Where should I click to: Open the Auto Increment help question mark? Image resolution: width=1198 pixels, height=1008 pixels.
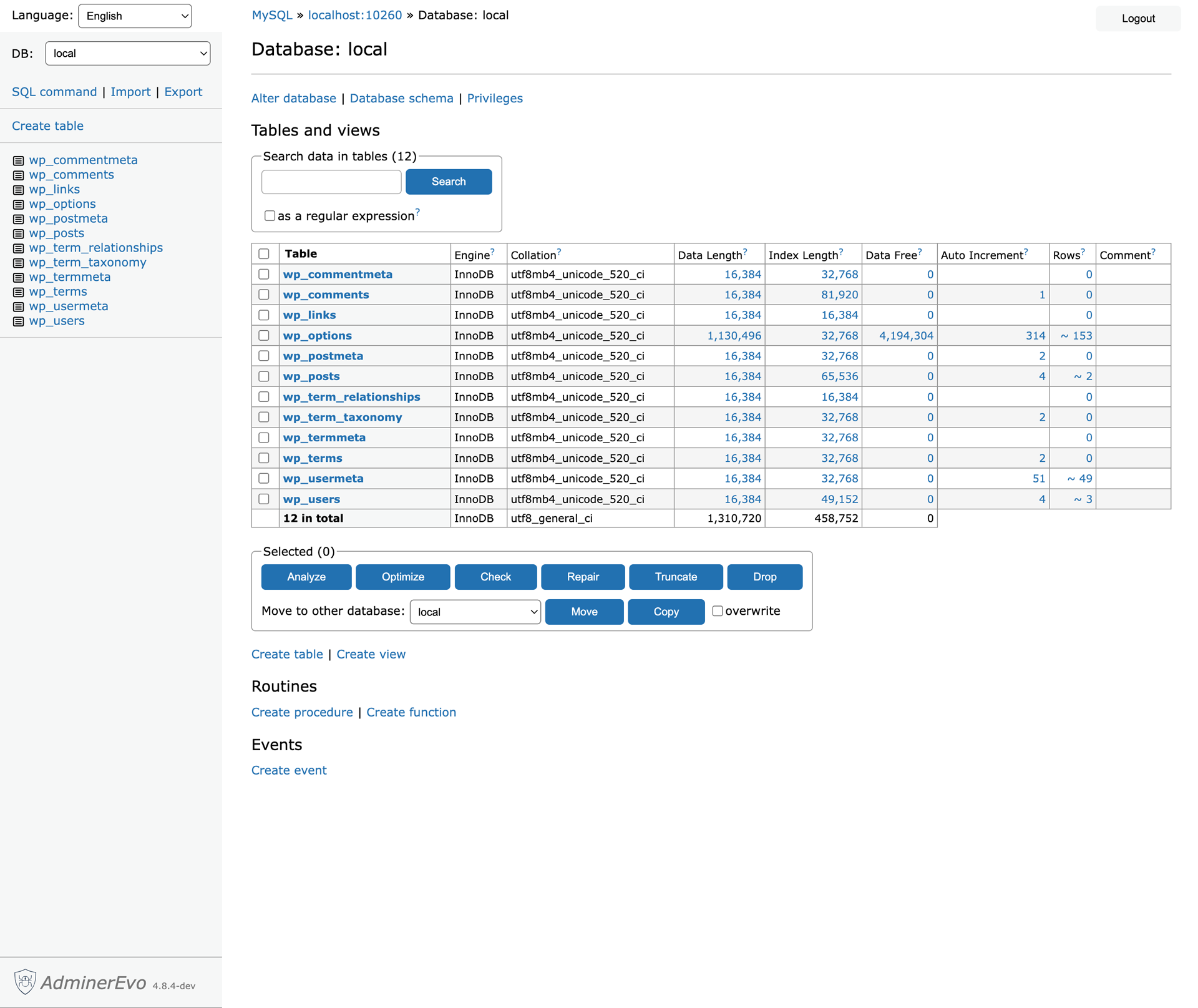click(1026, 252)
